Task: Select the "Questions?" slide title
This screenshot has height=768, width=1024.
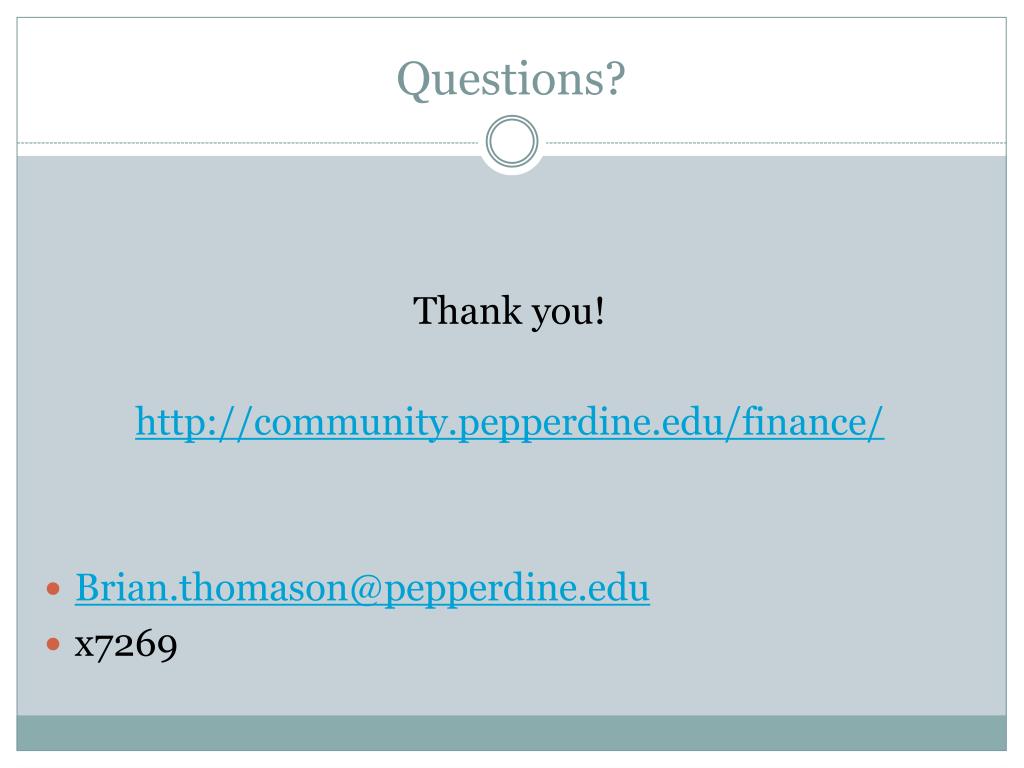Action: (511, 79)
